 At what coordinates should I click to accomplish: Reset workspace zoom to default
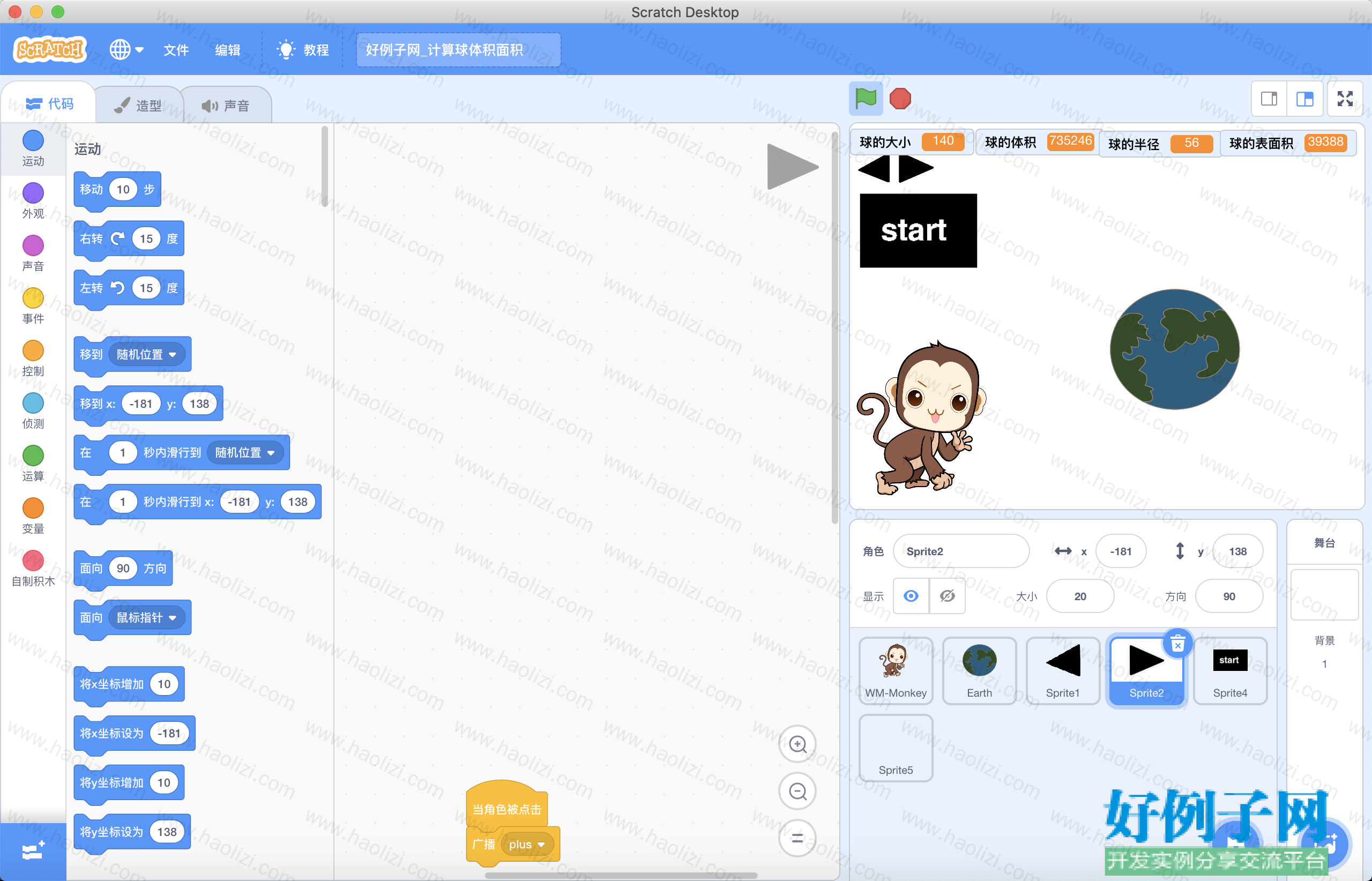pos(797,839)
